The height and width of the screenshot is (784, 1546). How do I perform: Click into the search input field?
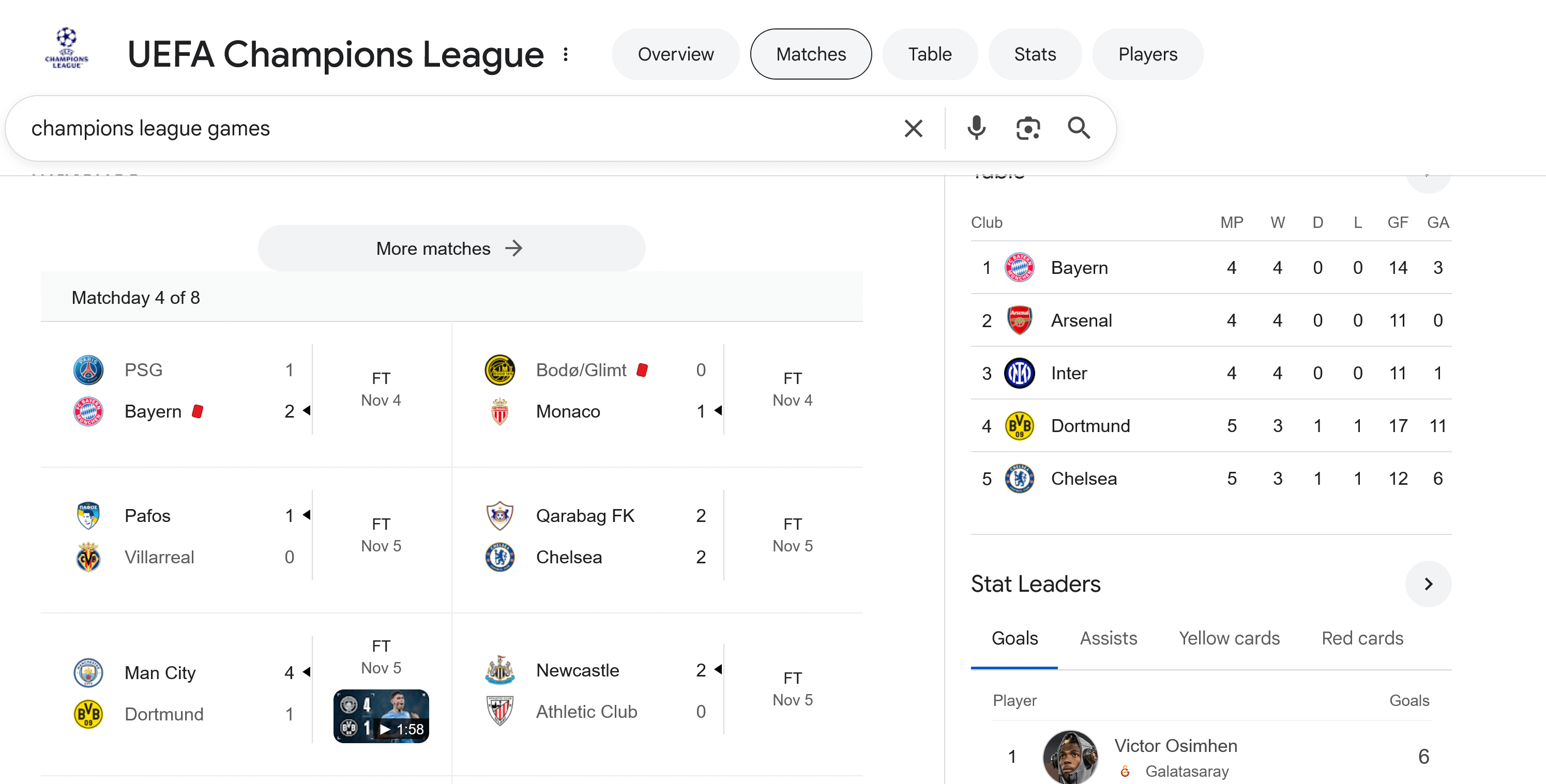tap(420, 128)
